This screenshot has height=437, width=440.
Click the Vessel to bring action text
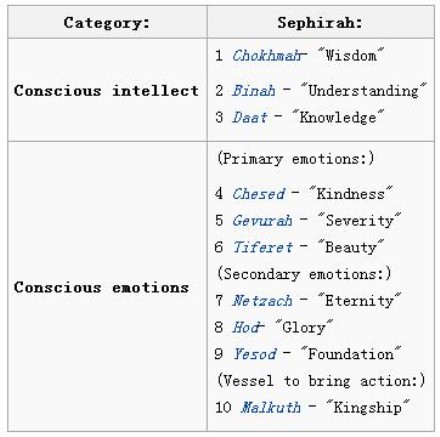coord(321,381)
